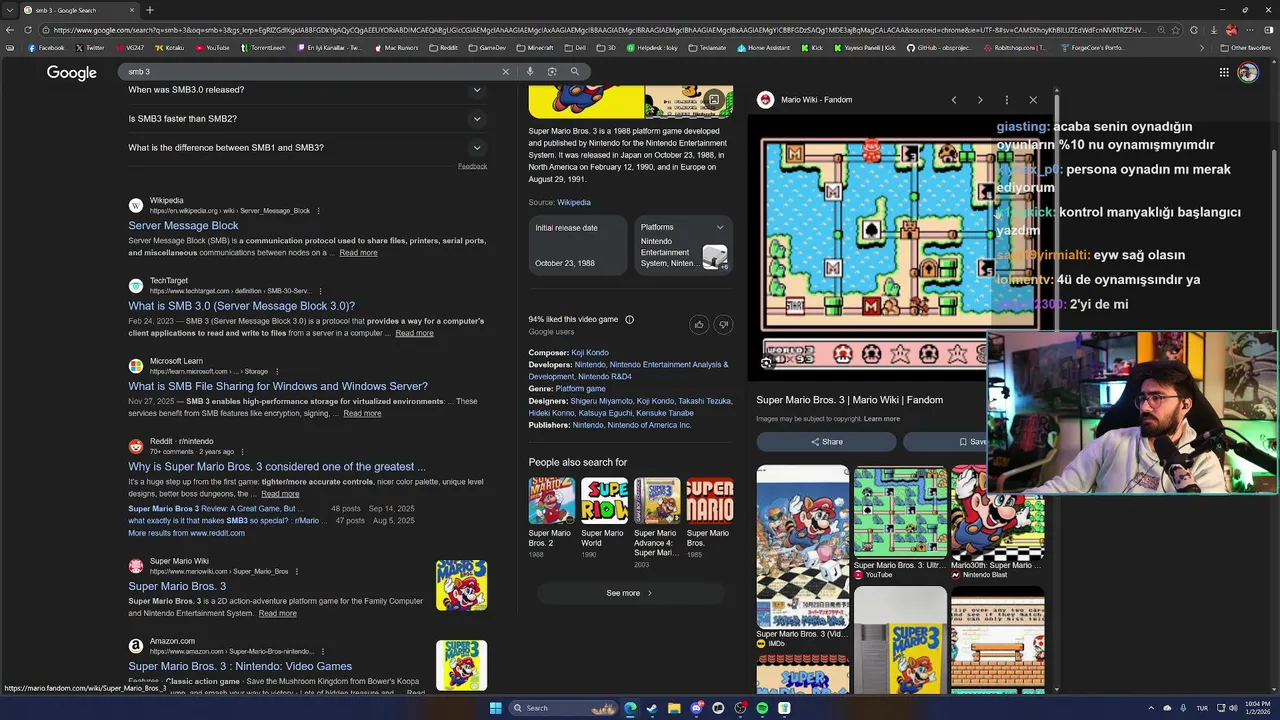1280x720 pixels.
Task: Open YouTube 'Super Mario Bros. 3: Ultr...' thumbnail
Action: [899, 512]
